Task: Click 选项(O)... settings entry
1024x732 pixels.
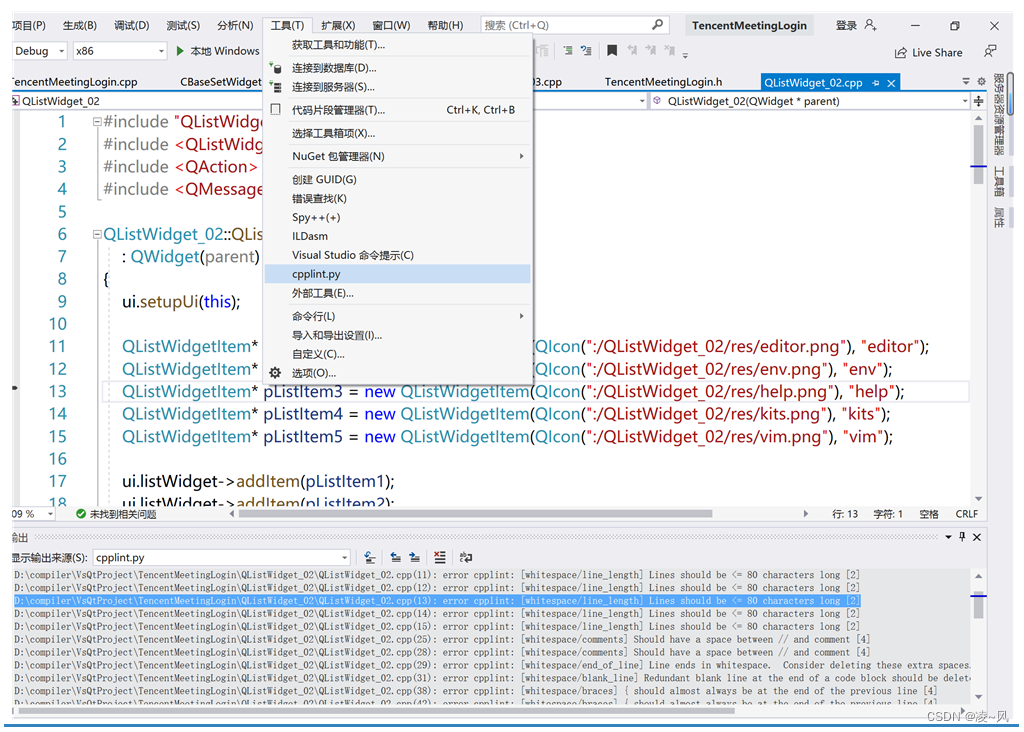Action: 398,373
